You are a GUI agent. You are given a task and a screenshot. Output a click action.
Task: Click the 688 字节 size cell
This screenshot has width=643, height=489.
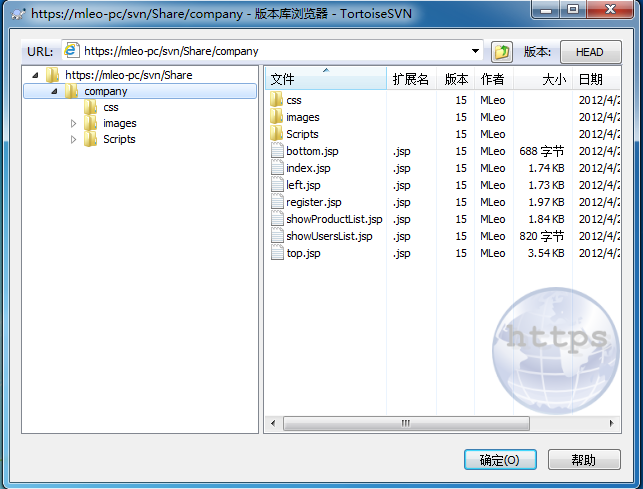click(x=542, y=151)
